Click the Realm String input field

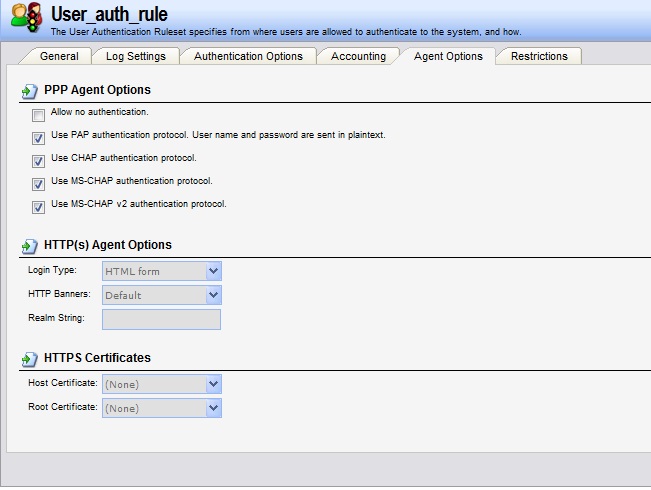coord(161,319)
